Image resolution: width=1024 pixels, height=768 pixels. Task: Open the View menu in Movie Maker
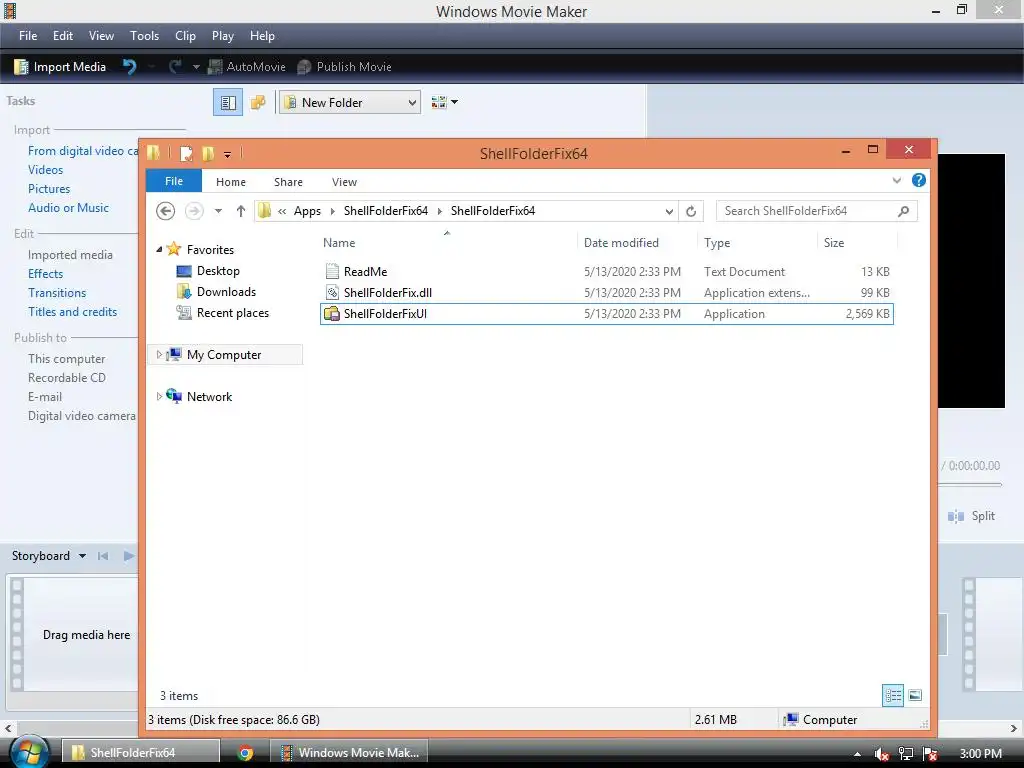click(x=101, y=36)
